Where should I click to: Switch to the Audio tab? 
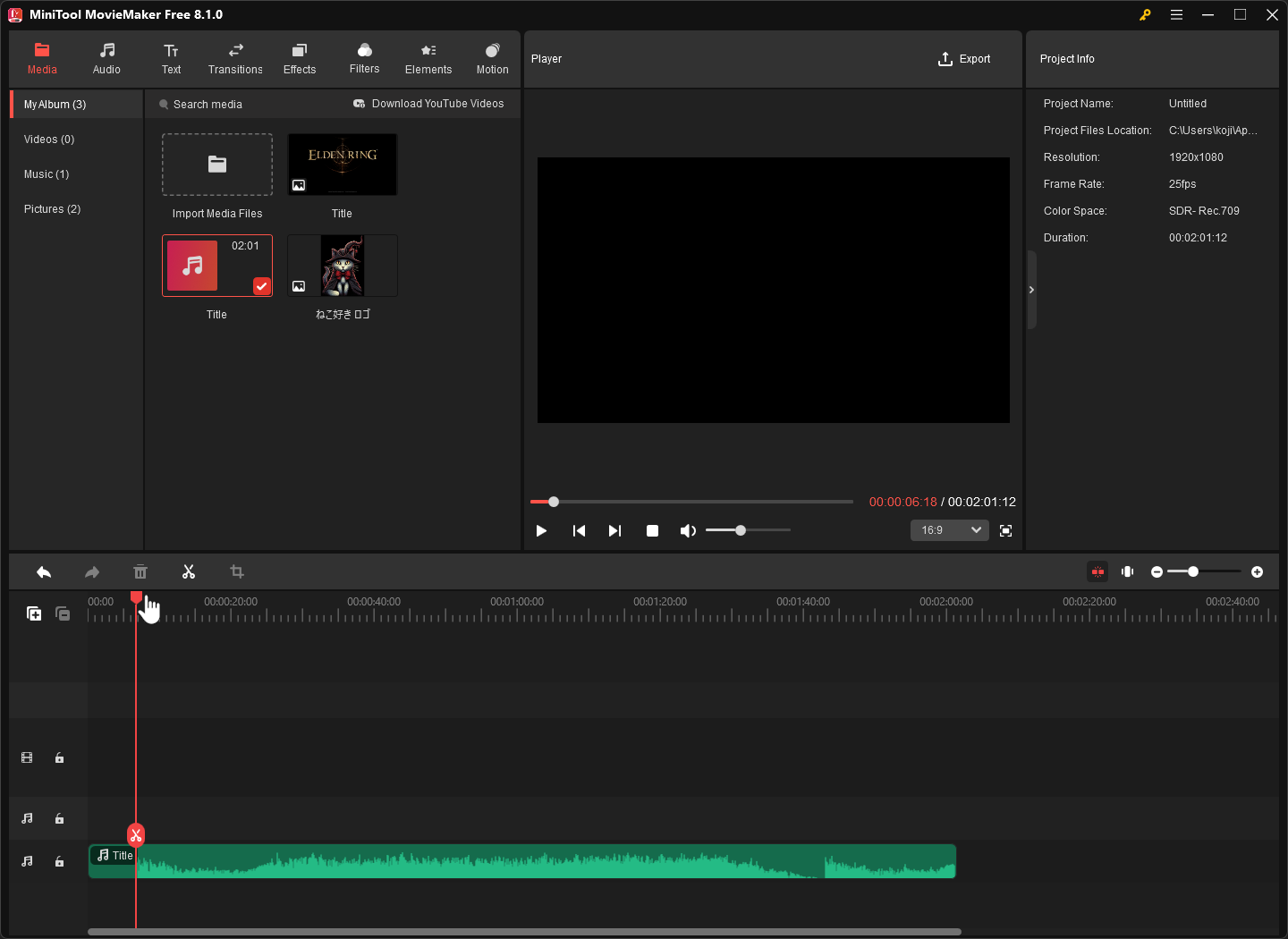[x=106, y=59]
